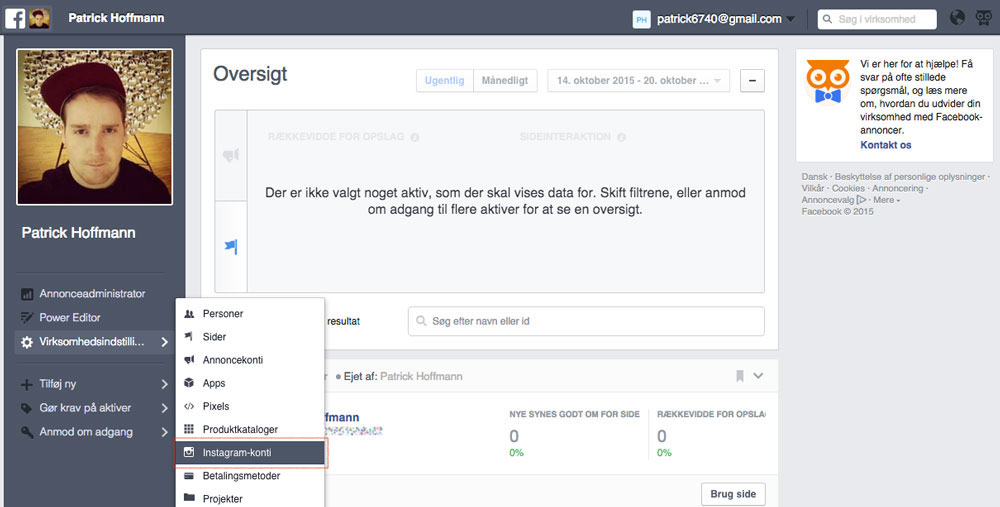
Task: Choose Instagram-konti in the flyout menu
Action: (x=250, y=453)
